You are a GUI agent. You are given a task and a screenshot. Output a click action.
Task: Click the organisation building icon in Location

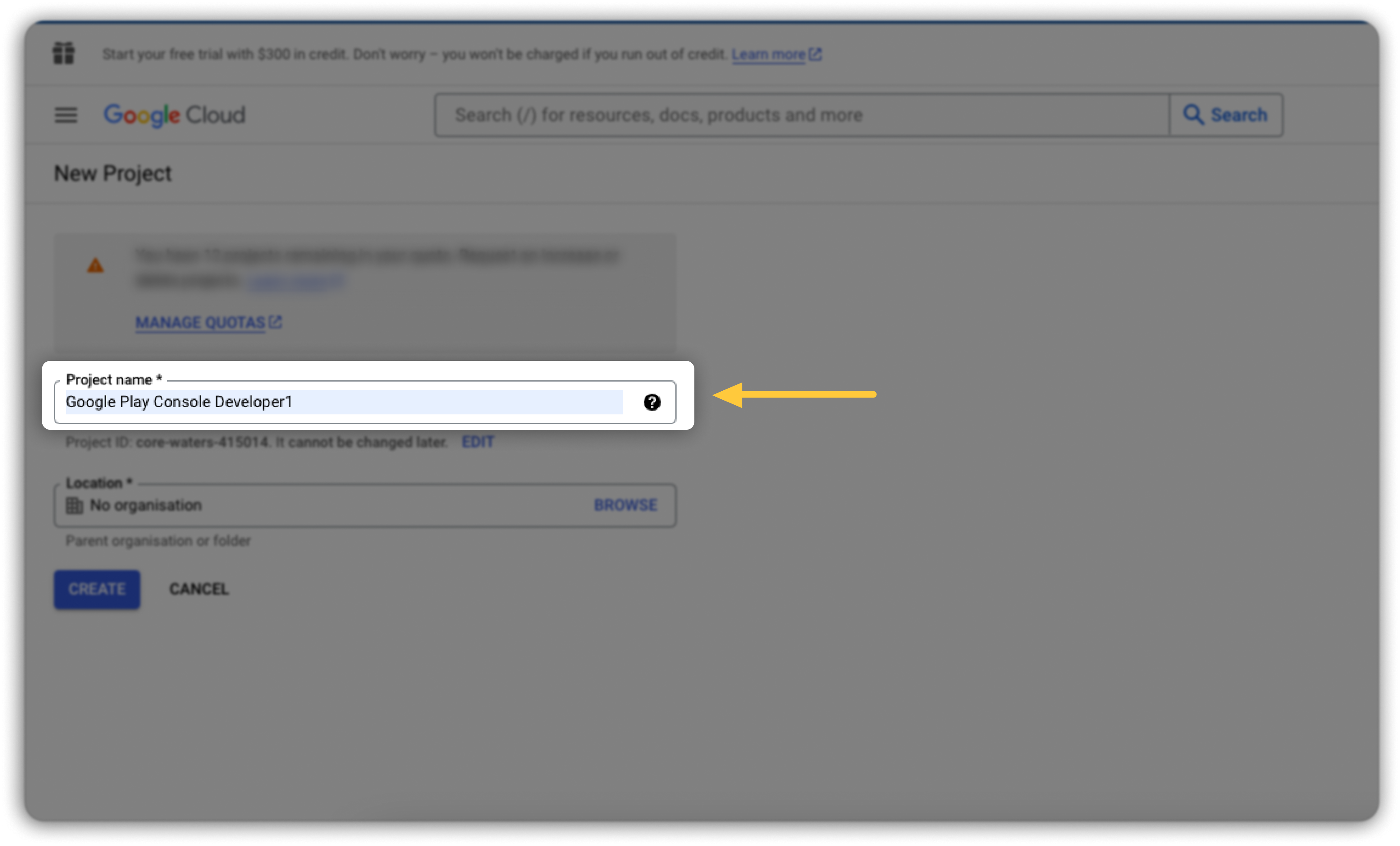pos(75,505)
